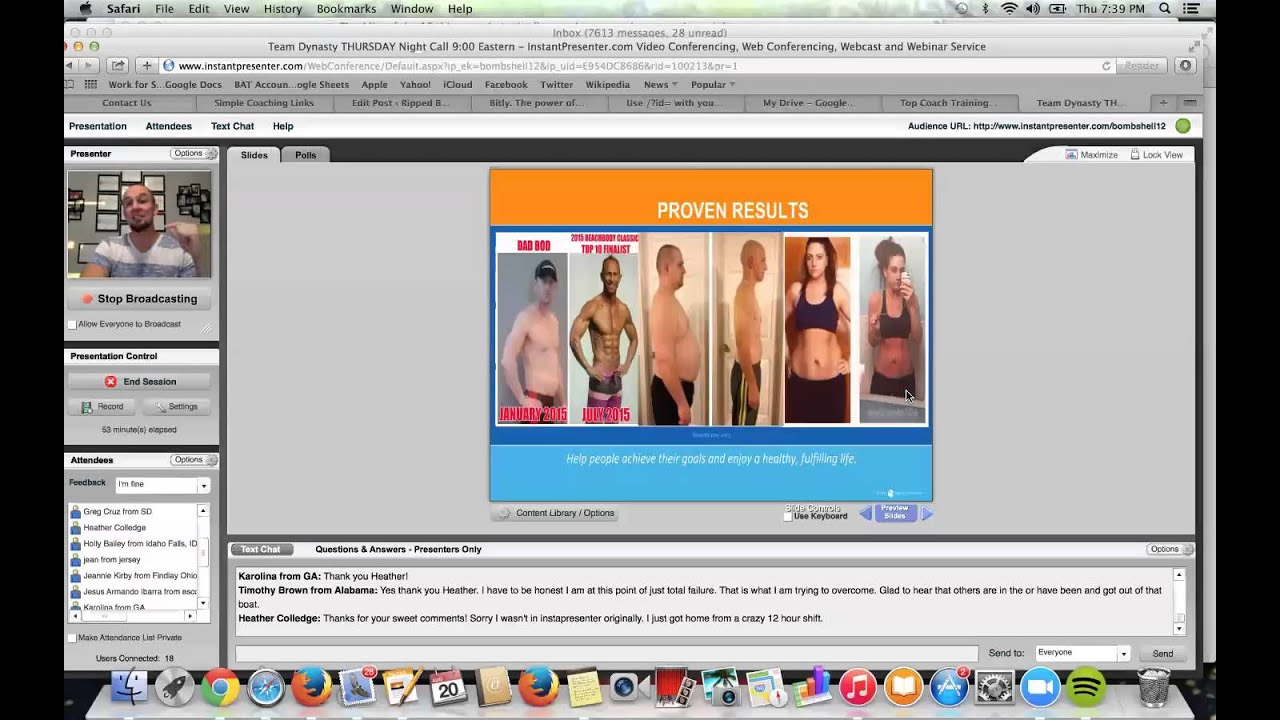The image size is (1280, 720).
Task: Click the Safari back arrow
Action: point(70,66)
